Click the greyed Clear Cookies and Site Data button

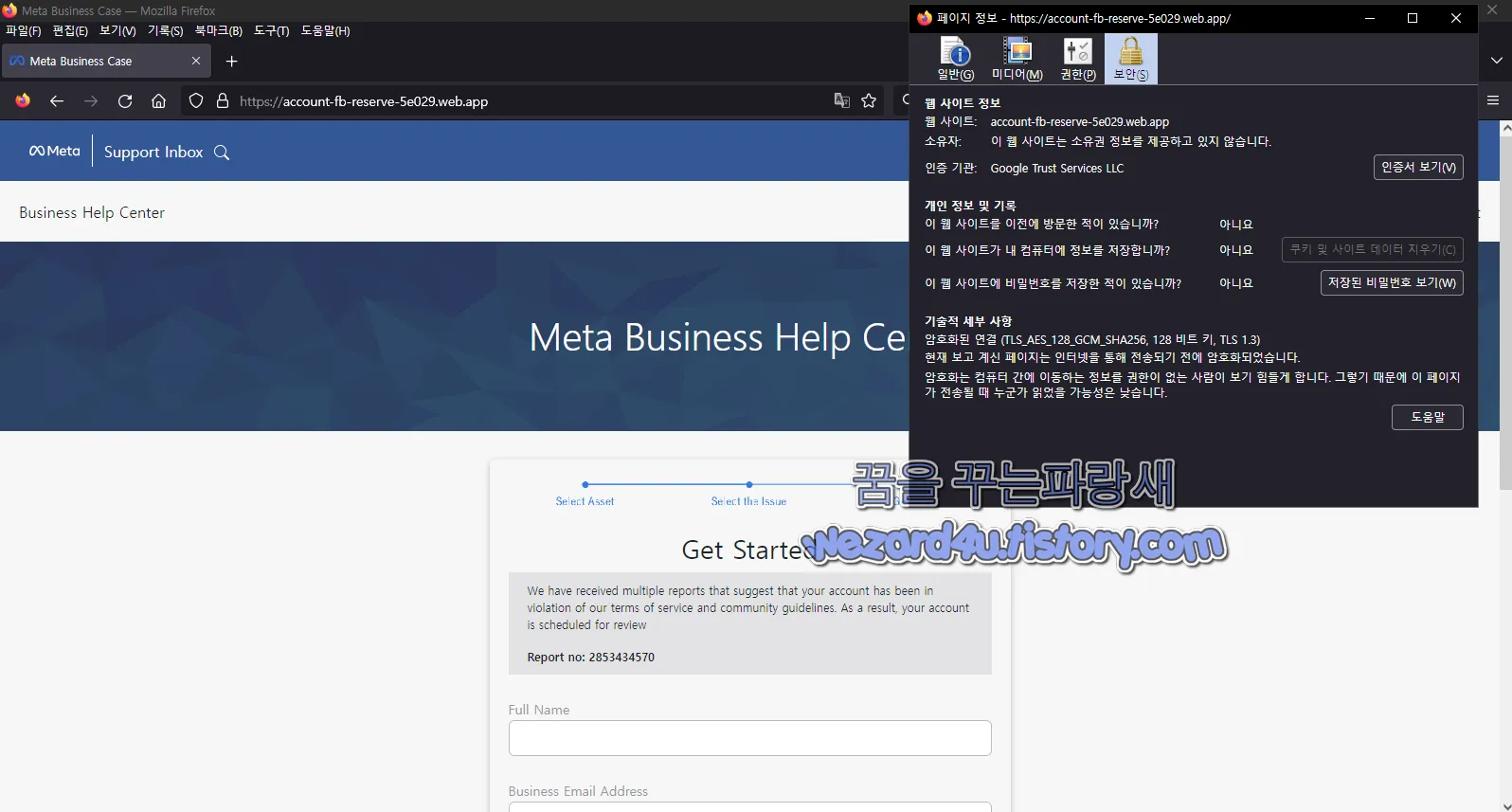tap(1372, 250)
